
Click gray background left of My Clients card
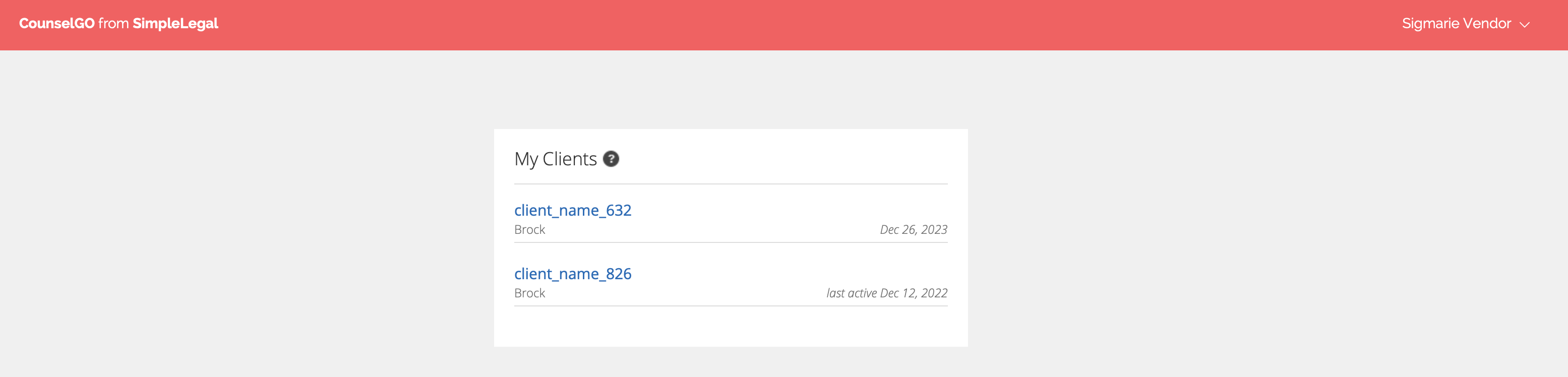(x=244, y=237)
